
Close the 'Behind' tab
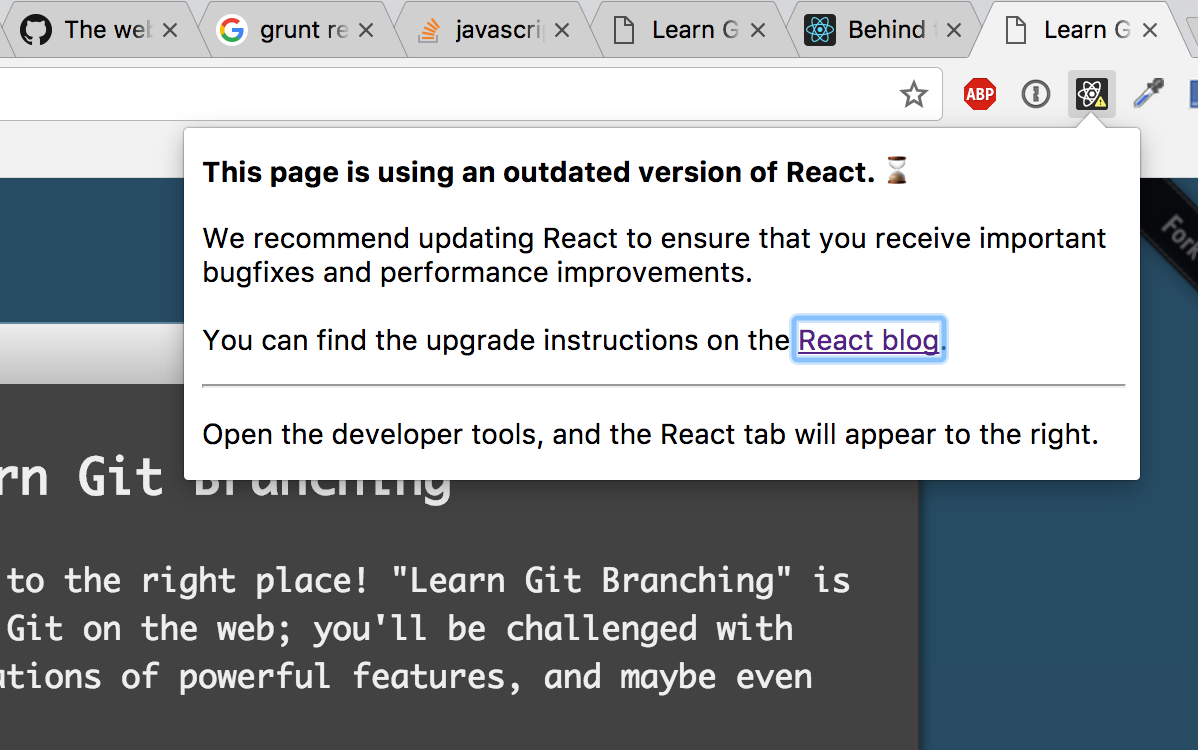tap(954, 30)
